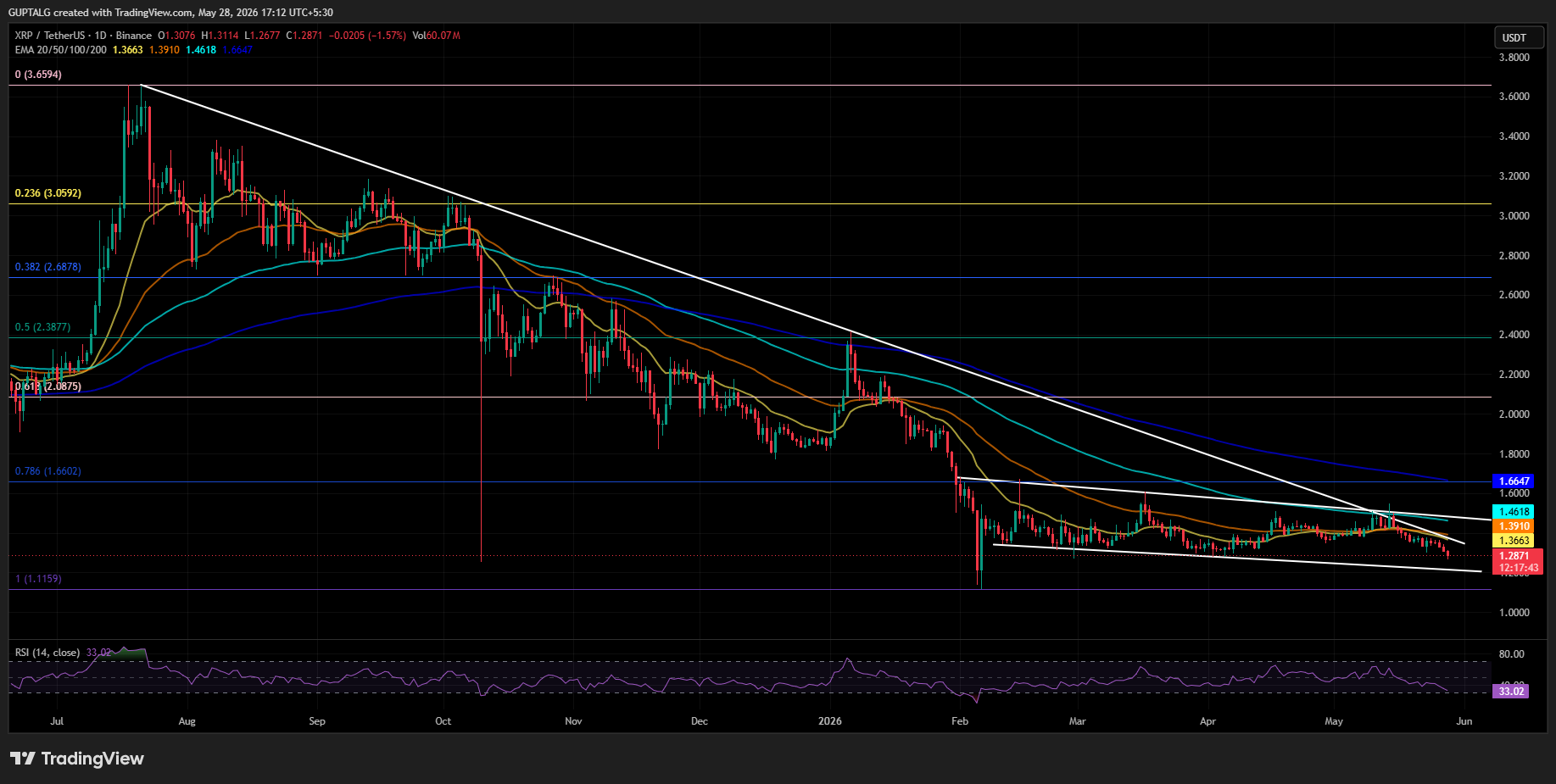
Task: Click the Sep label on time axis
Action: (317, 721)
